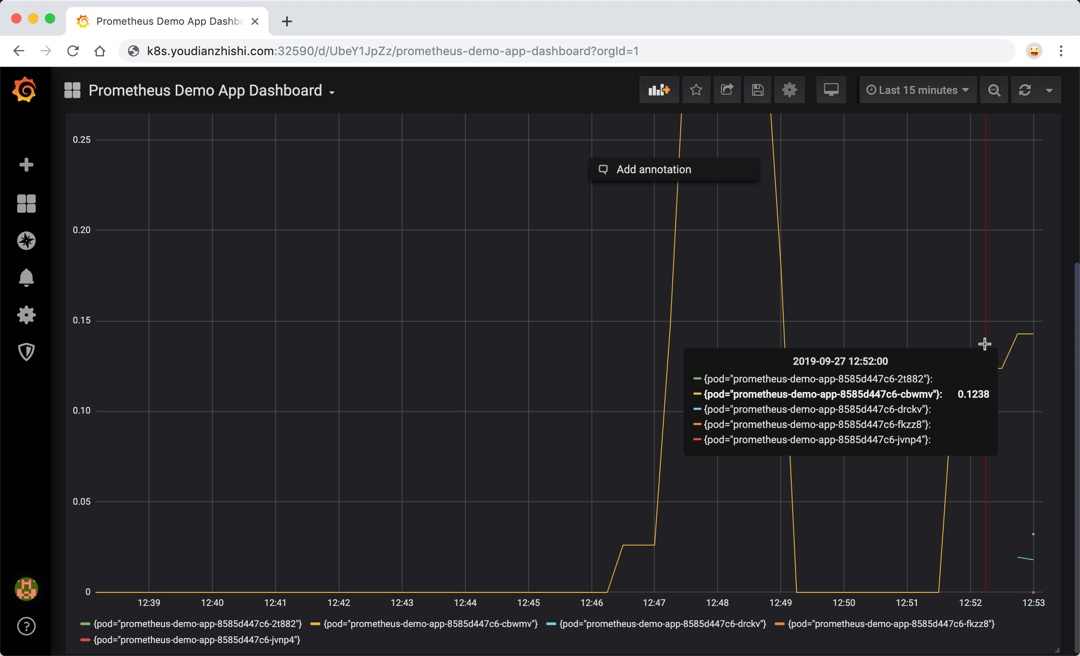Image resolution: width=1080 pixels, height=656 pixels.
Task: Open Explore from the compass sidebar icon
Action: click(x=26, y=240)
